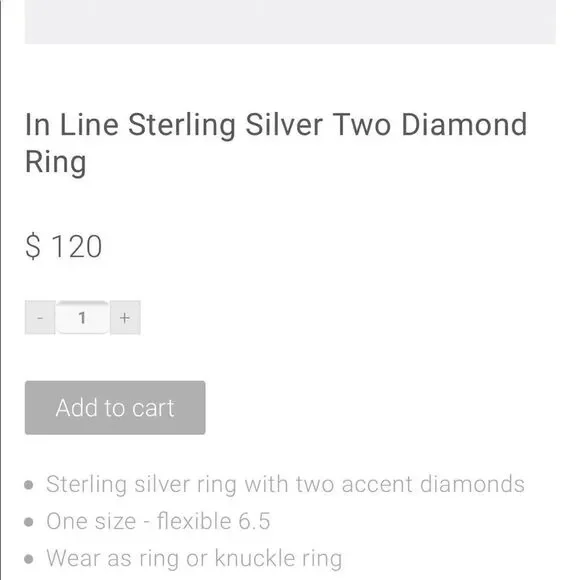Click the bullet dot before Sterling silver ring

[x=29, y=485]
